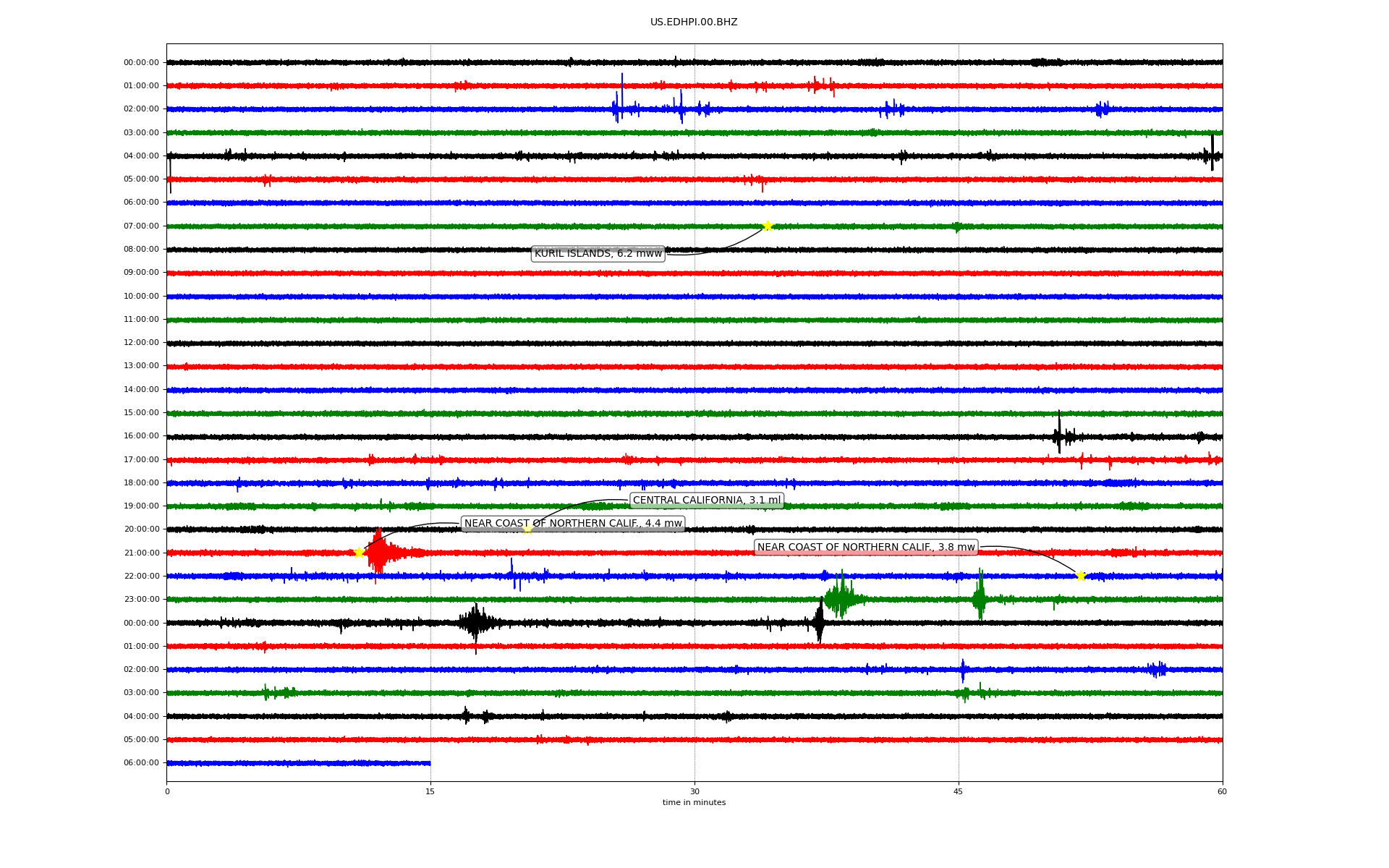The height and width of the screenshot is (868, 1389).
Task: Click the 'time in minutes' axis label
Action: [x=693, y=803]
